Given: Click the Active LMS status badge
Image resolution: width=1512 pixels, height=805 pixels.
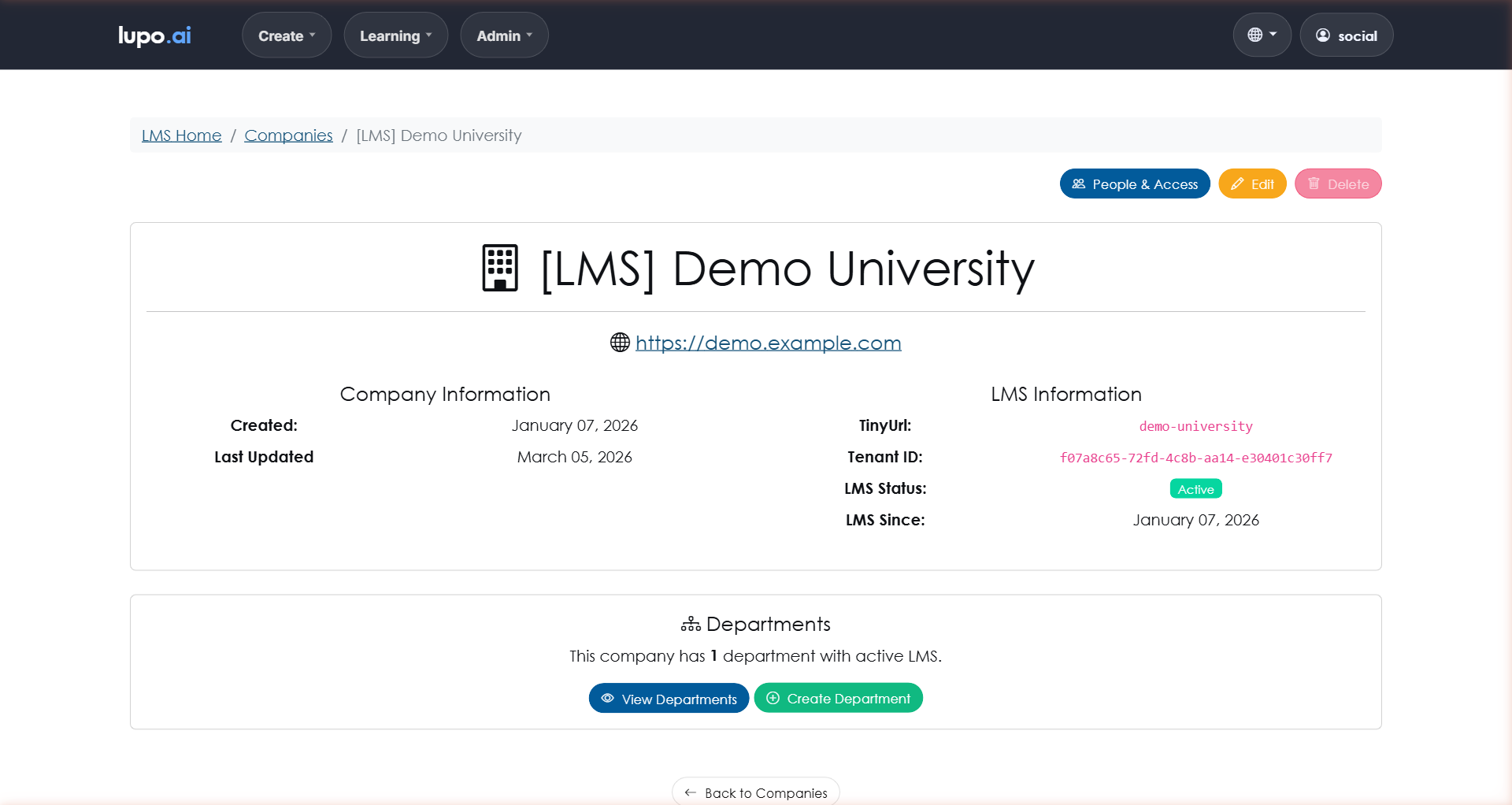Looking at the screenshot, I should (x=1195, y=489).
